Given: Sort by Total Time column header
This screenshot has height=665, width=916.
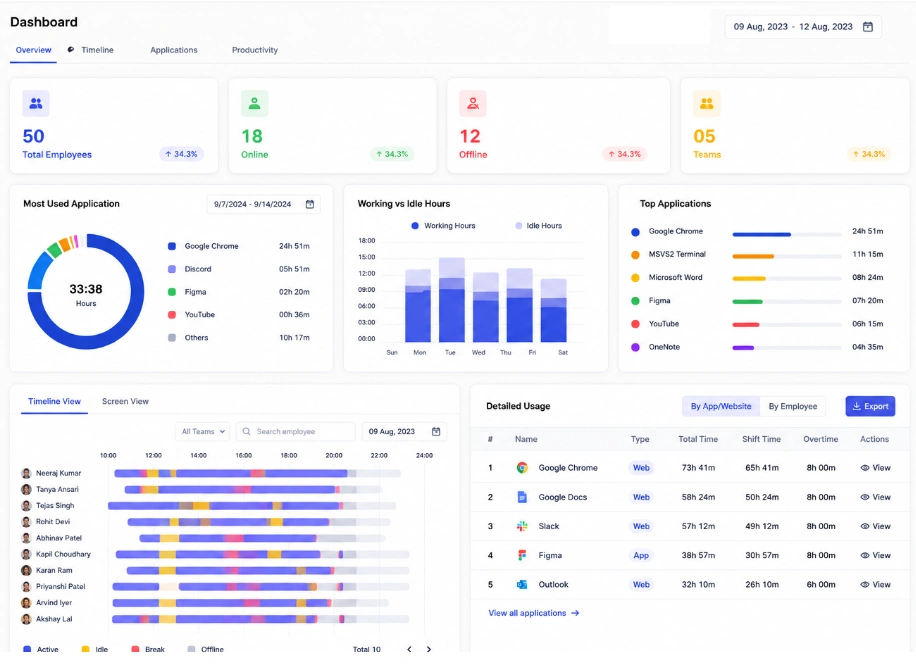Looking at the screenshot, I should [x=698, y=439].
